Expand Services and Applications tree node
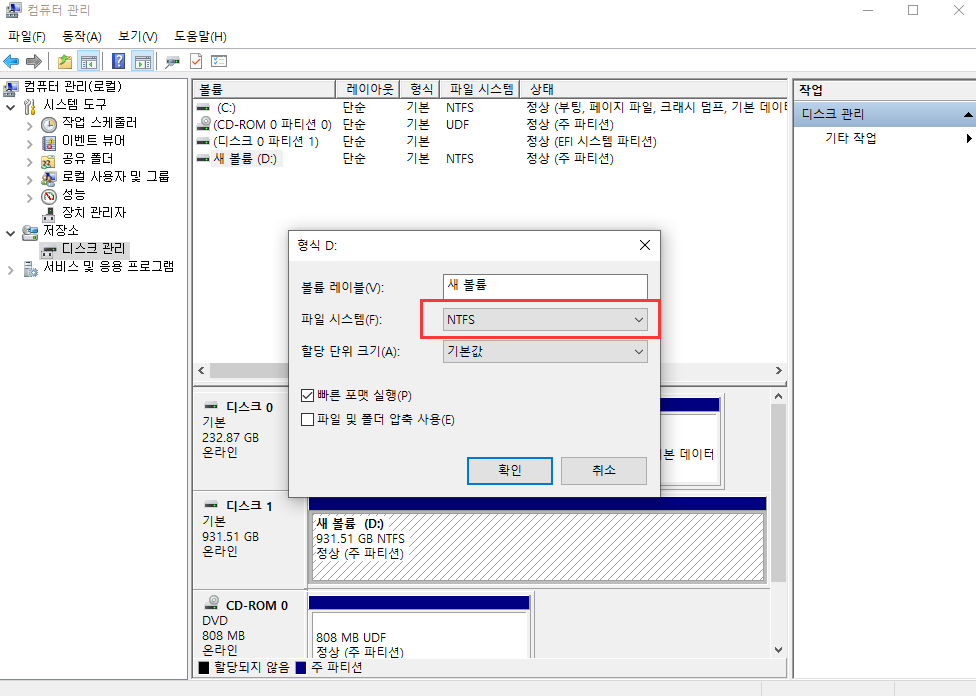976x696 pixels. pyautogui.click(x=11, y=270)
